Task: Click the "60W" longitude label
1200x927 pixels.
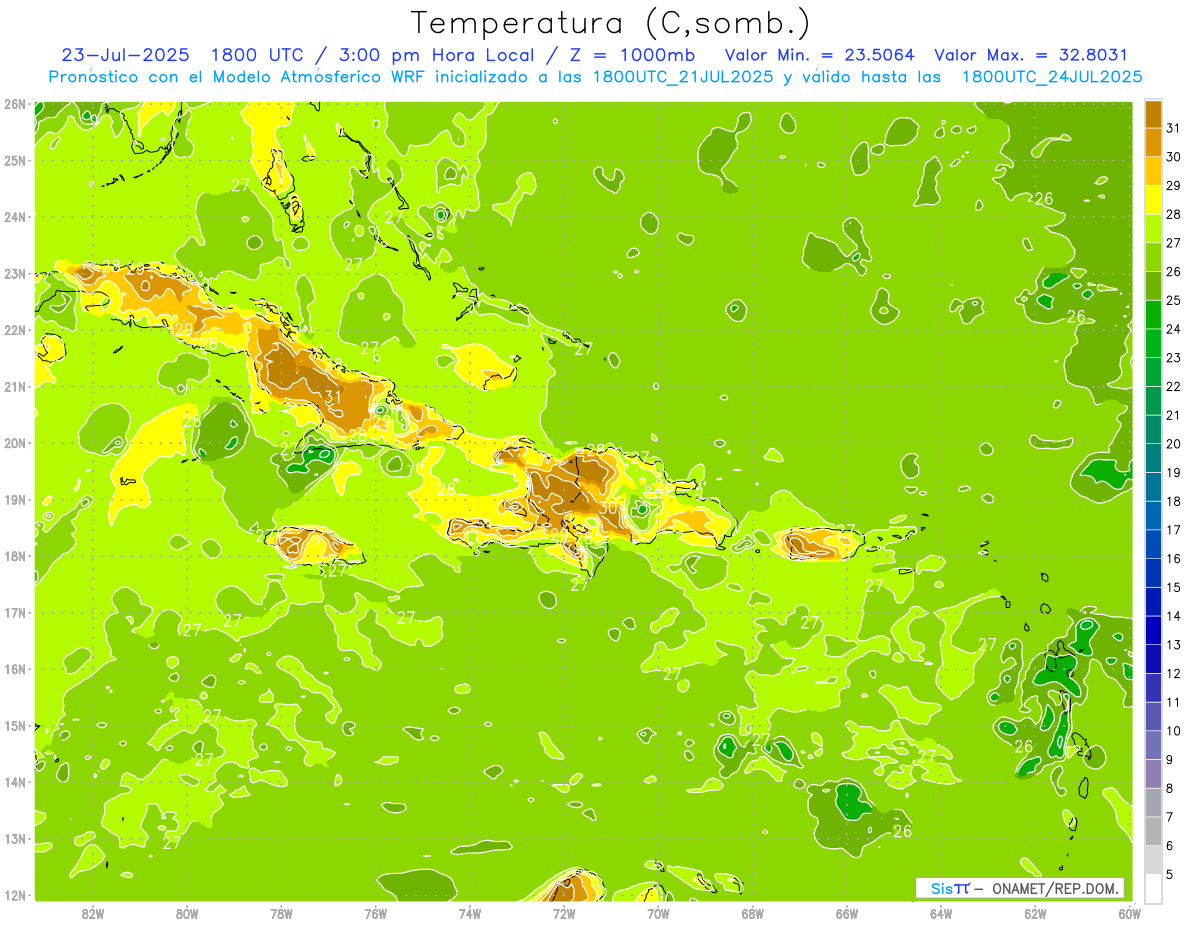Action: (x=1129, y=912)
